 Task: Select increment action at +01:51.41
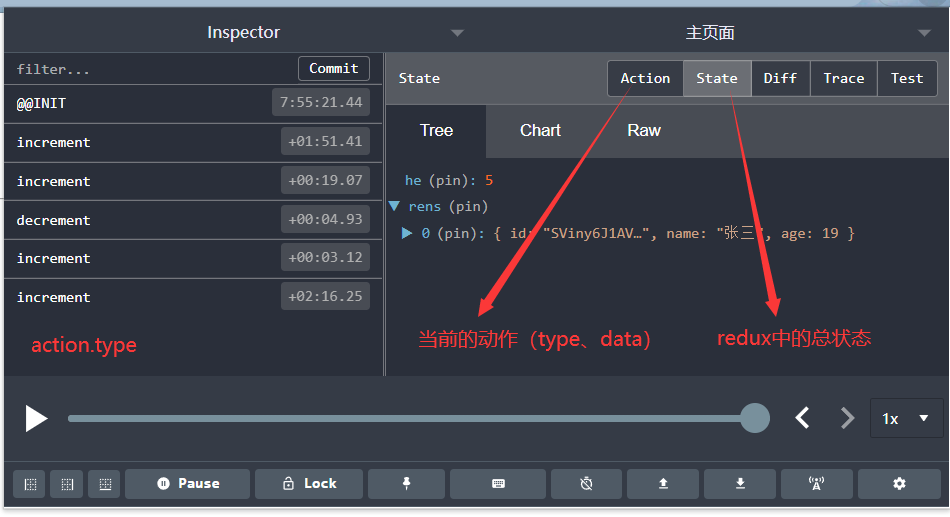click(193, 142)
